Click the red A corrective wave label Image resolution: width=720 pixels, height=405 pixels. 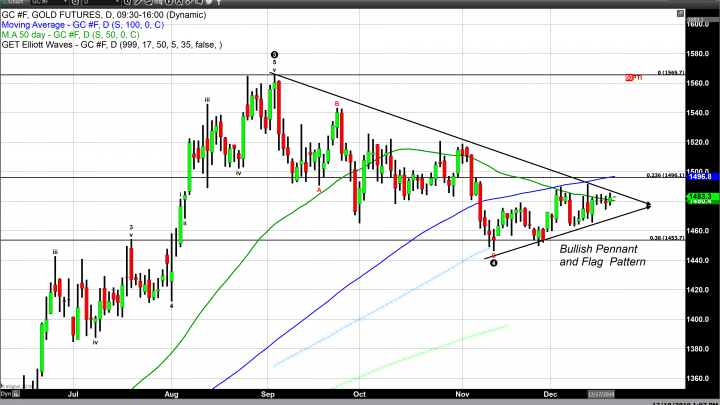coord(319,189)
